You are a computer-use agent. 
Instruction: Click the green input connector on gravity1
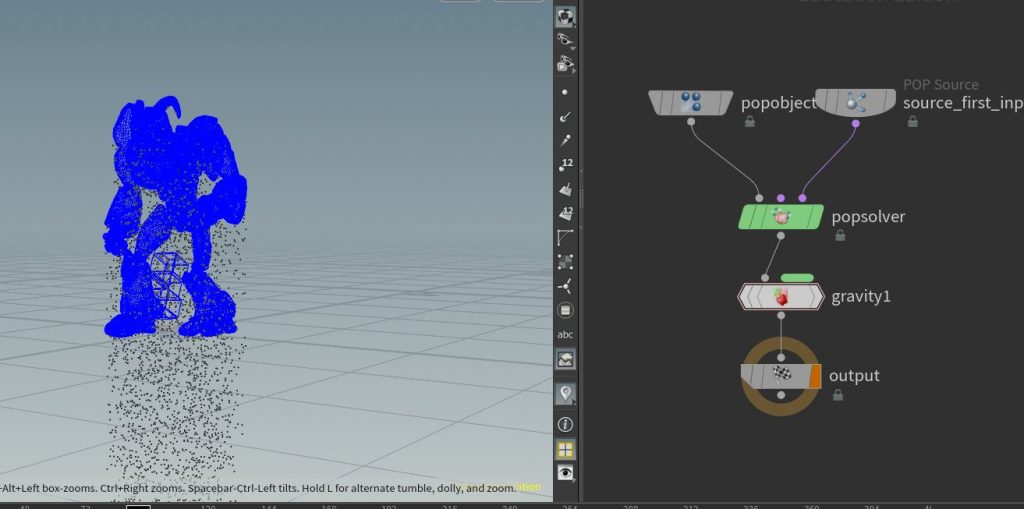pos(797,278)
